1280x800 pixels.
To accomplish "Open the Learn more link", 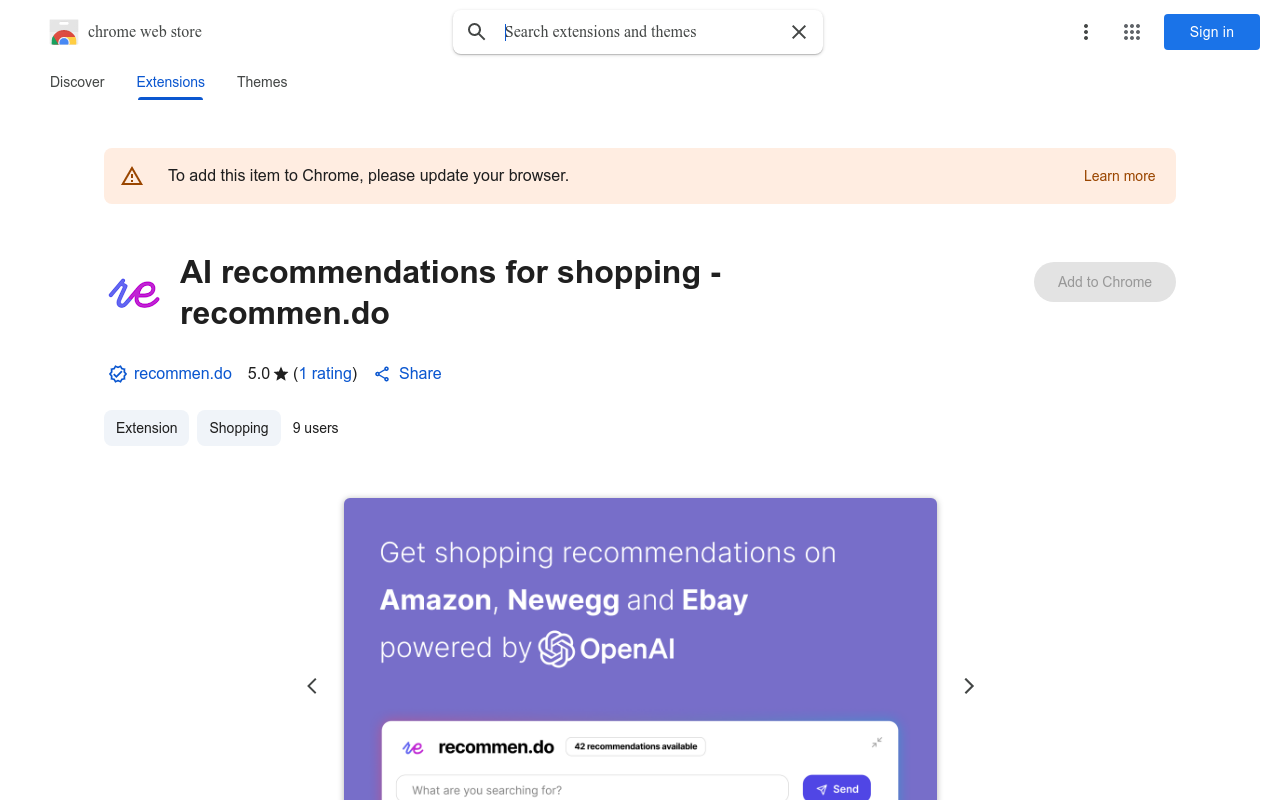I will pyautogui.click(x=1119, y=176).
